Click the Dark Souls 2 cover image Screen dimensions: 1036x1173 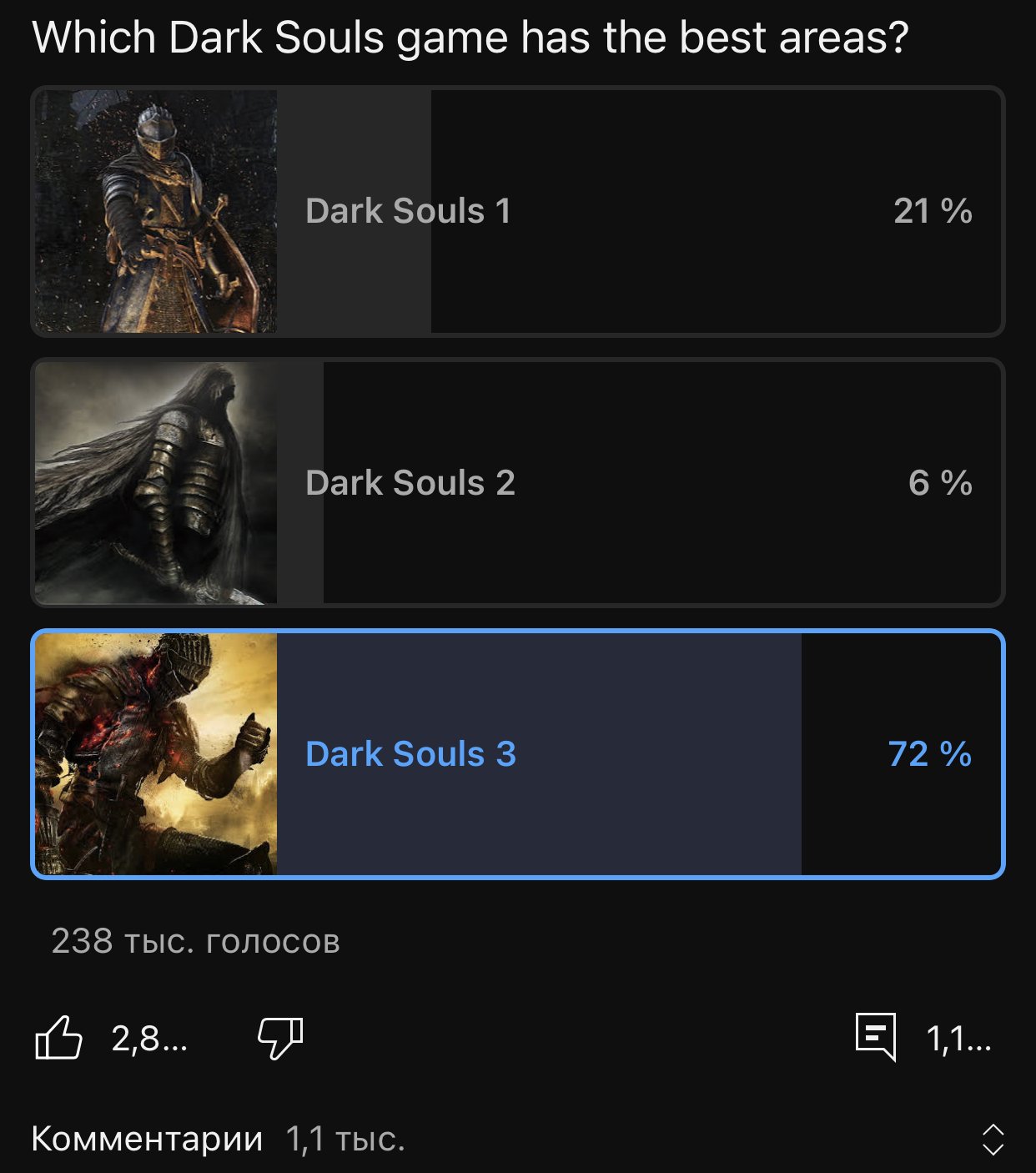(x=156, y=483)
